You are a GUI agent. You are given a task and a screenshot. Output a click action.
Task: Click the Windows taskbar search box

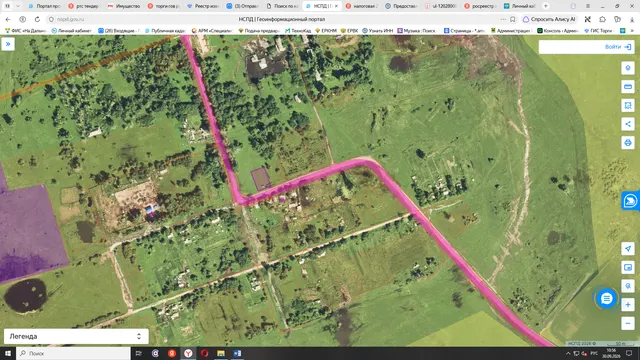click(x=73, y=353)
